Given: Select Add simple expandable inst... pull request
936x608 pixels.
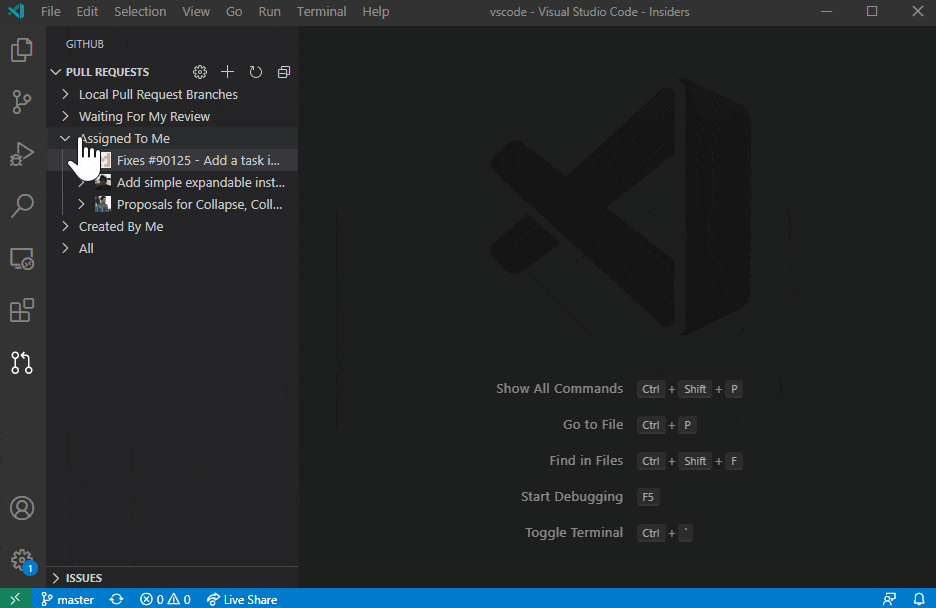Looking at the screenshot, I should coord(172,183).
